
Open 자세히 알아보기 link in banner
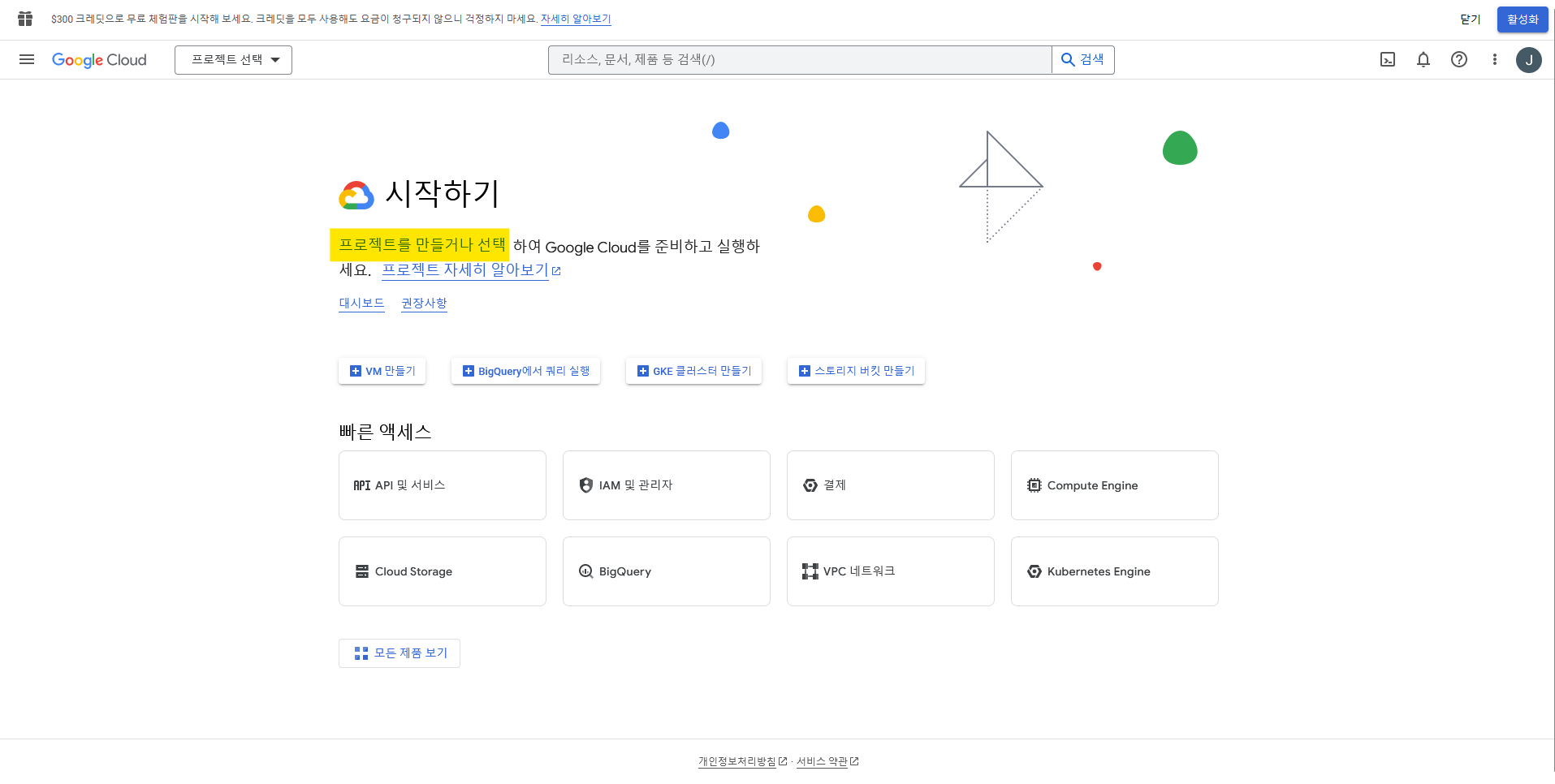point(576,19)
